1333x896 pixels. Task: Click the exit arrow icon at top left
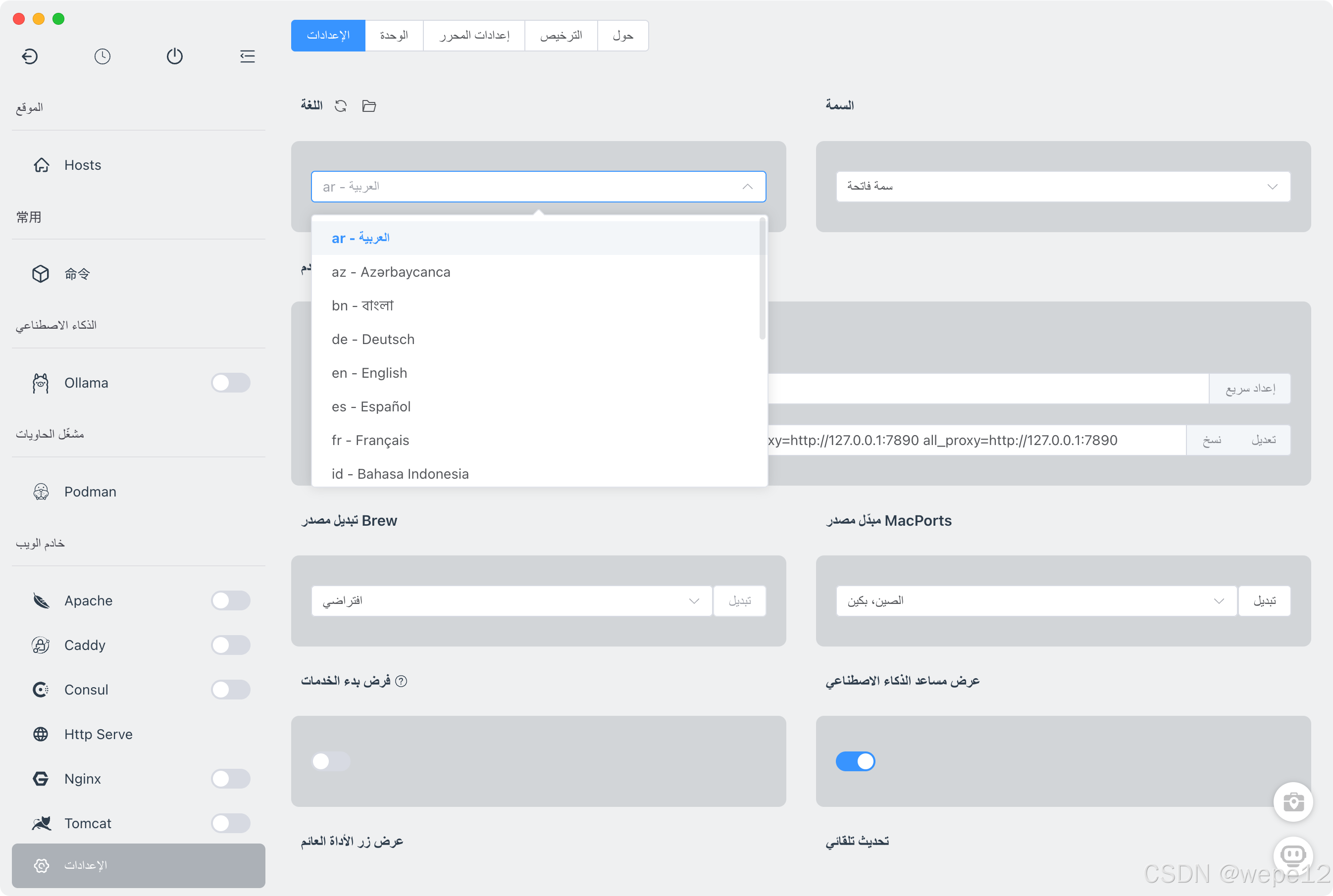[x=30, y=56]
